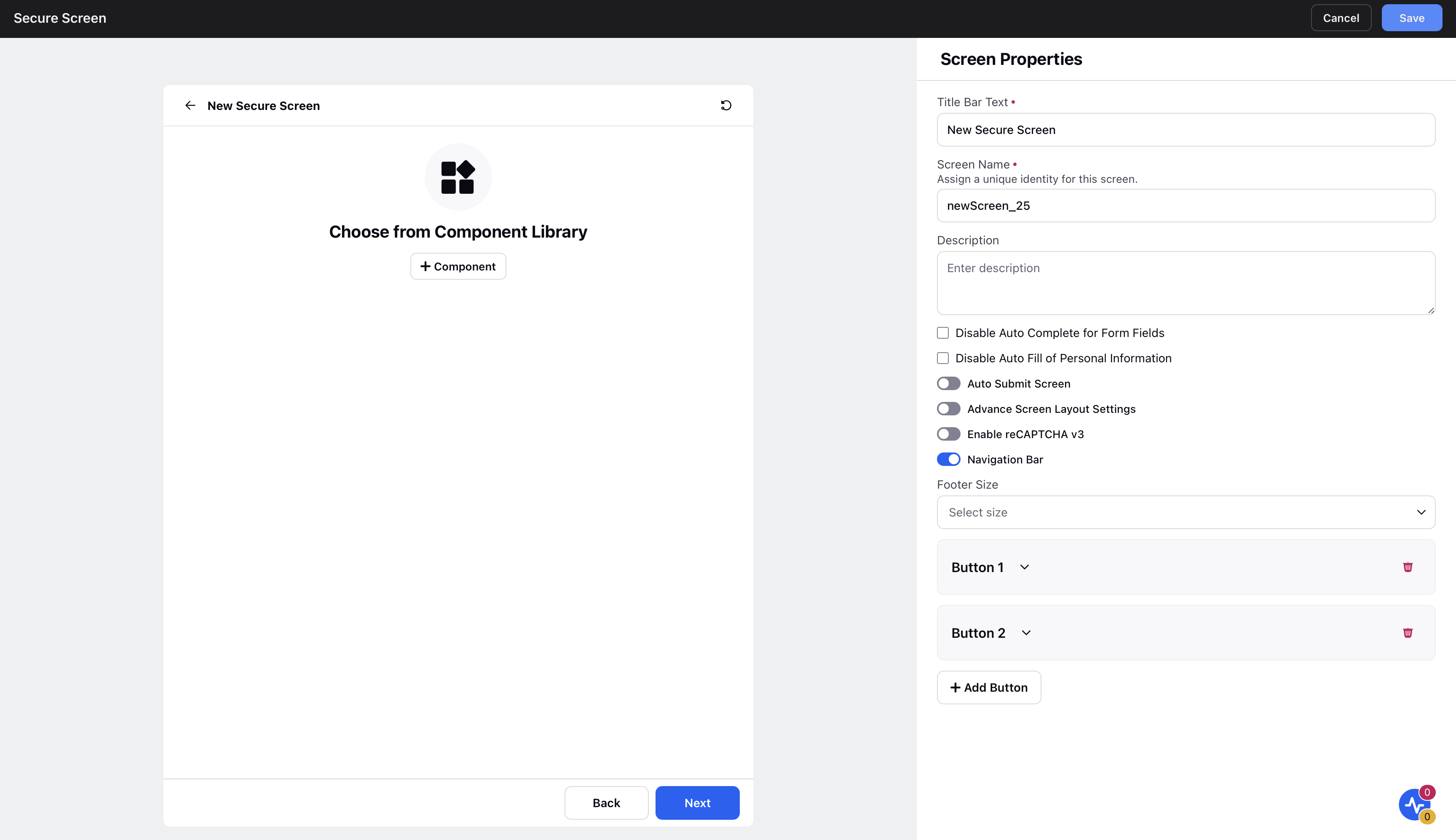Click the + Add Button button
Screen dimensions: 1456x840
(989, 688)
